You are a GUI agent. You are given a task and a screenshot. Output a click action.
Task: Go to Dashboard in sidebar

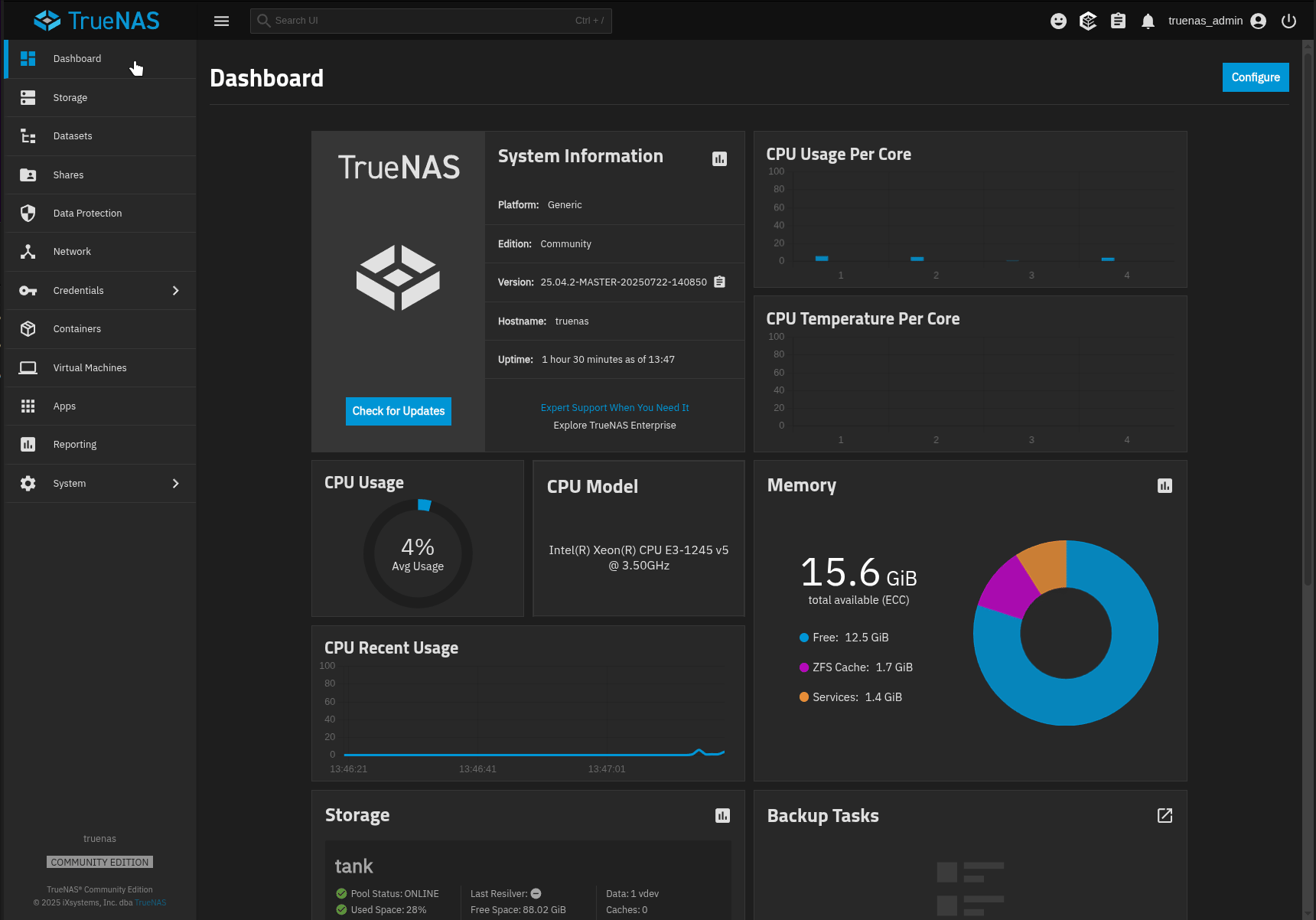point(100,59)
